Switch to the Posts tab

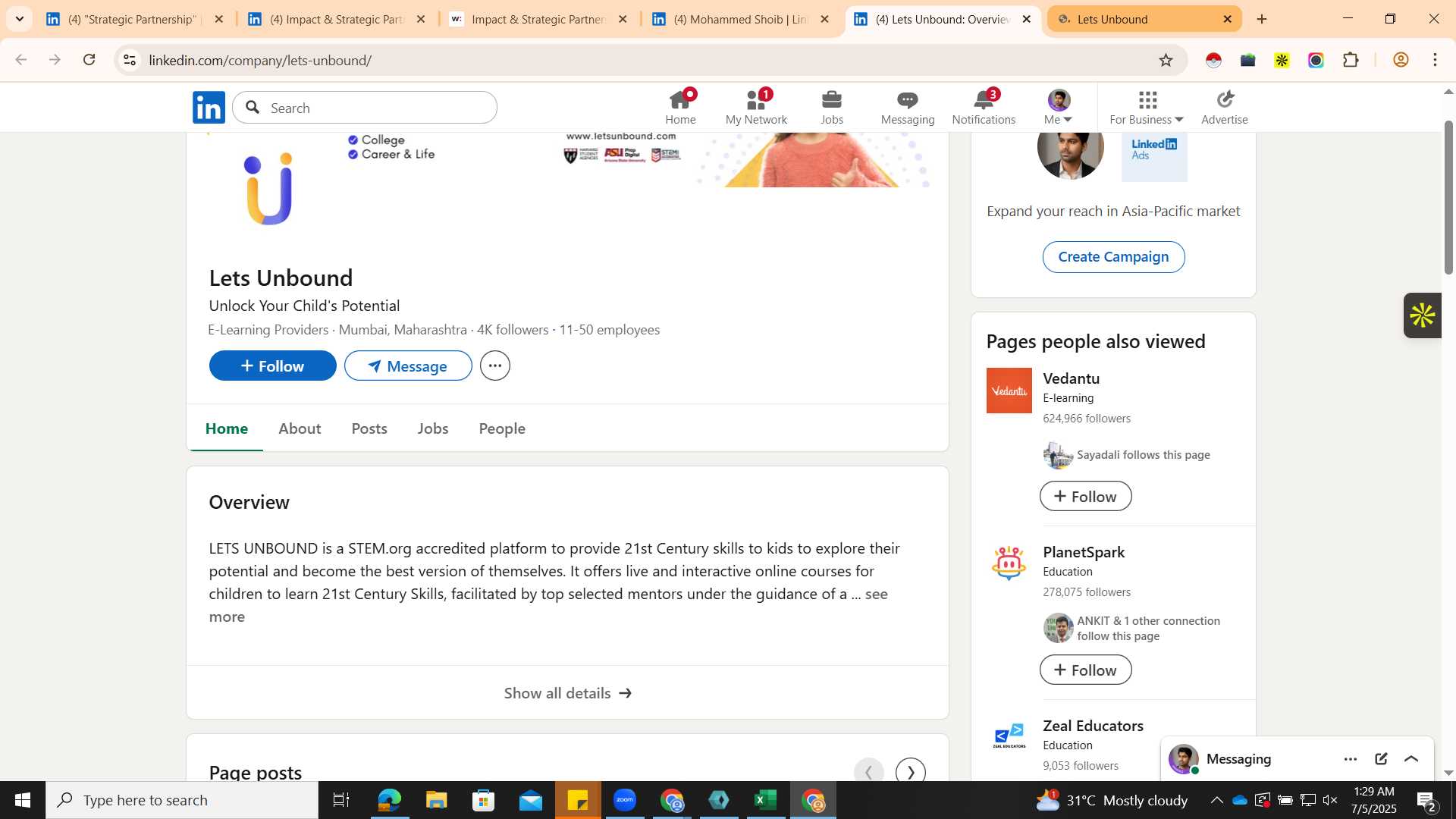coord(369,428)
